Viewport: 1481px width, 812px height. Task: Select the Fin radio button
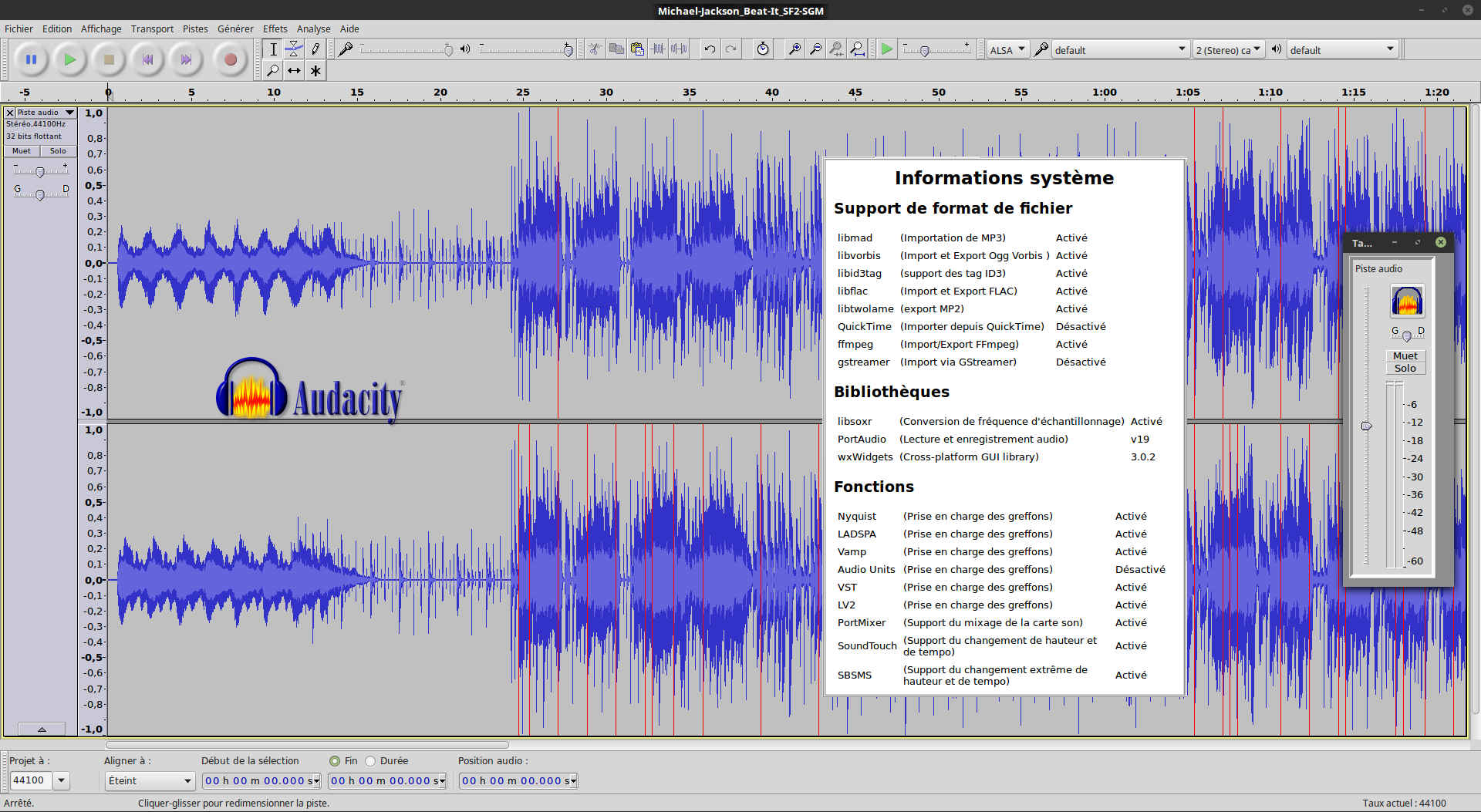tap(335, 761)
